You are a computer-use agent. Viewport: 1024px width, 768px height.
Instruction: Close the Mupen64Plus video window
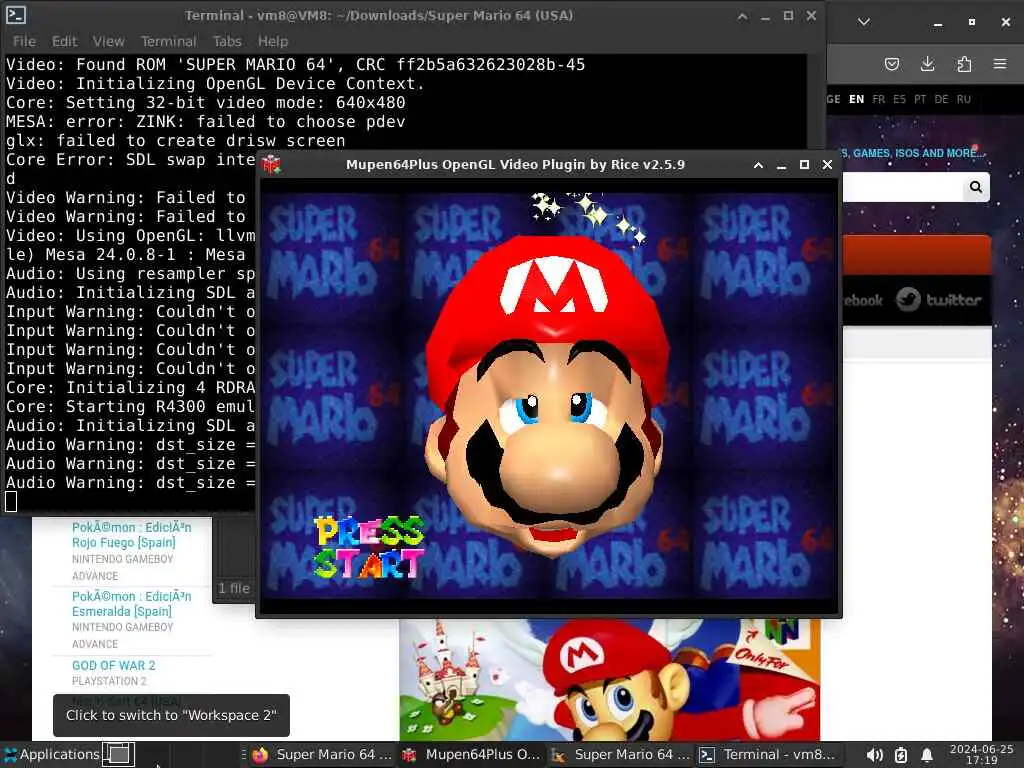[827, 165]
